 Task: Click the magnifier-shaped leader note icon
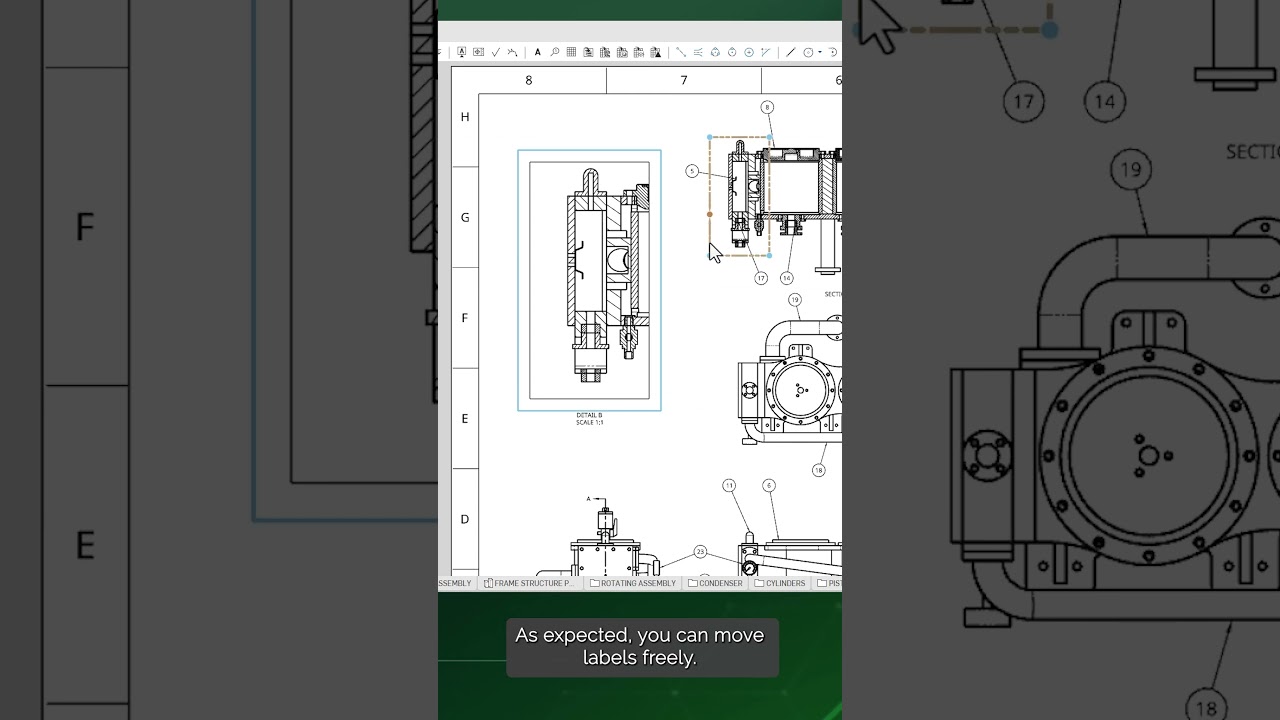pos(555,52)
